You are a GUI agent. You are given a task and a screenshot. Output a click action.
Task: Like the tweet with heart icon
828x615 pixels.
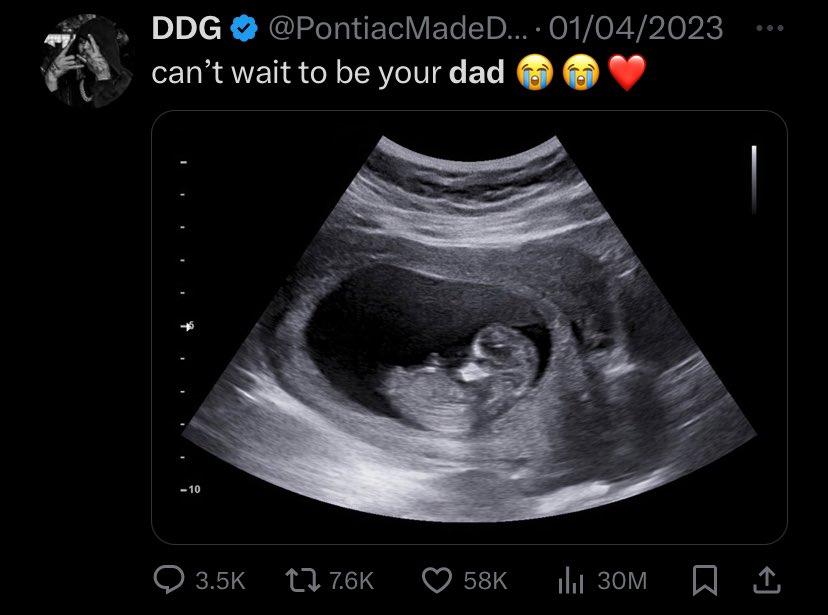pos(437,580)
